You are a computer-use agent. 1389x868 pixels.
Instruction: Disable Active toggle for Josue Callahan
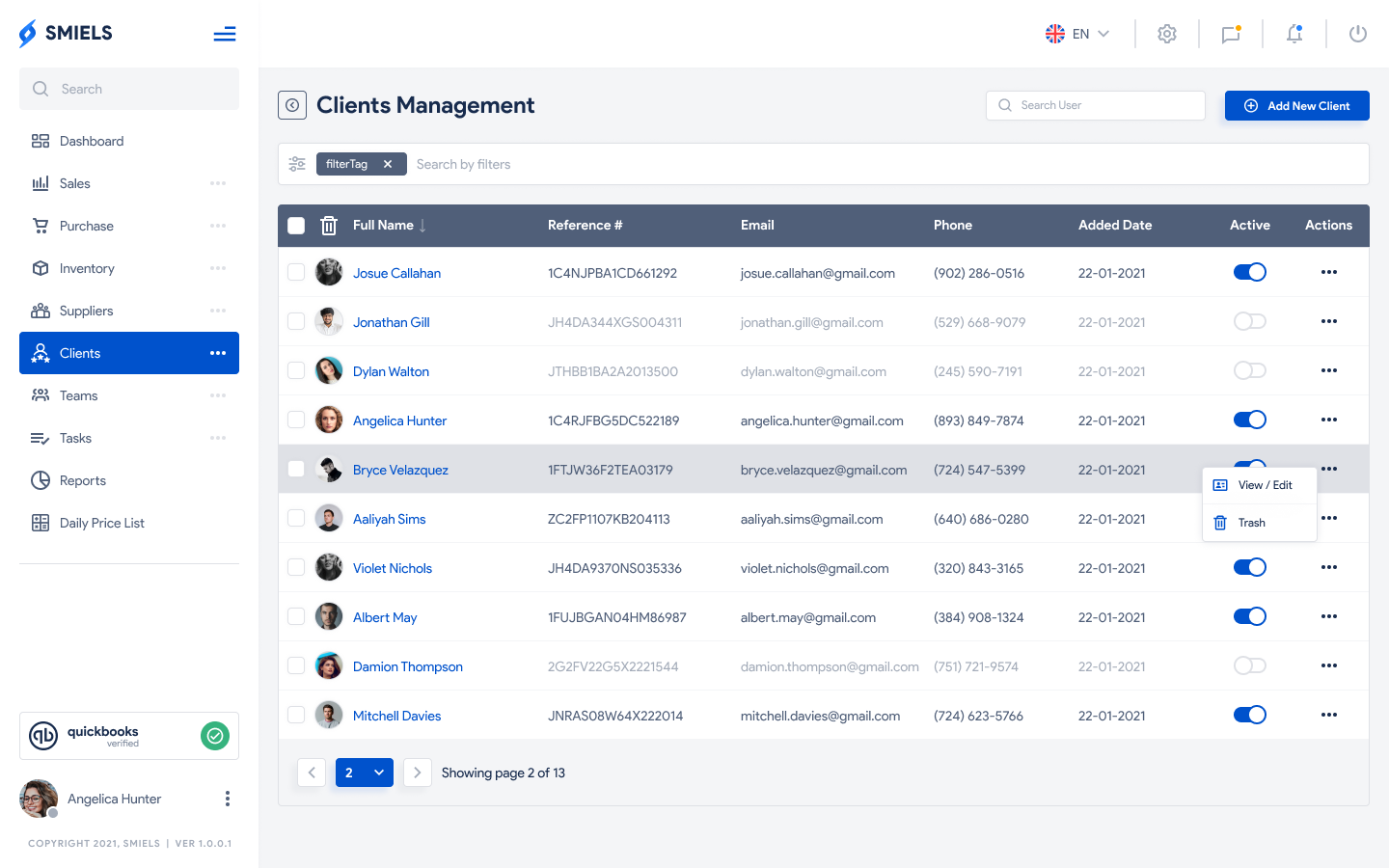pyautogui.click(x=1249, y=273)
